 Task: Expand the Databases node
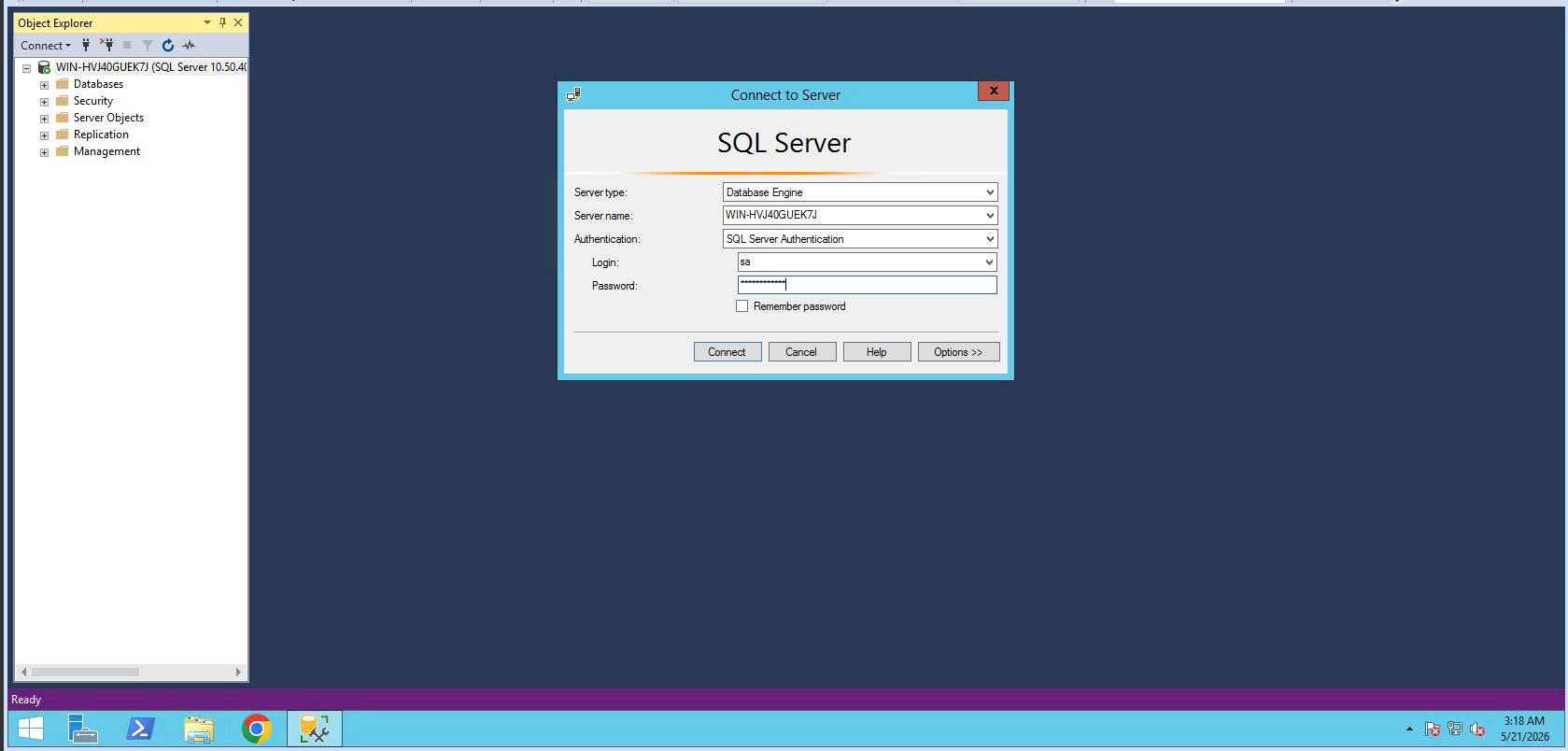[44, 85]
